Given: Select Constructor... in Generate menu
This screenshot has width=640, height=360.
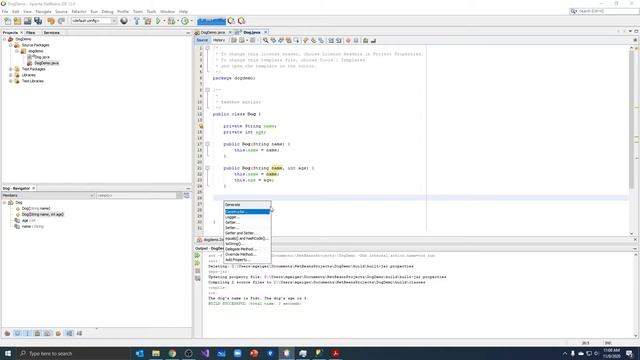Looking at the screenshot, I should [x=247, y=211].
